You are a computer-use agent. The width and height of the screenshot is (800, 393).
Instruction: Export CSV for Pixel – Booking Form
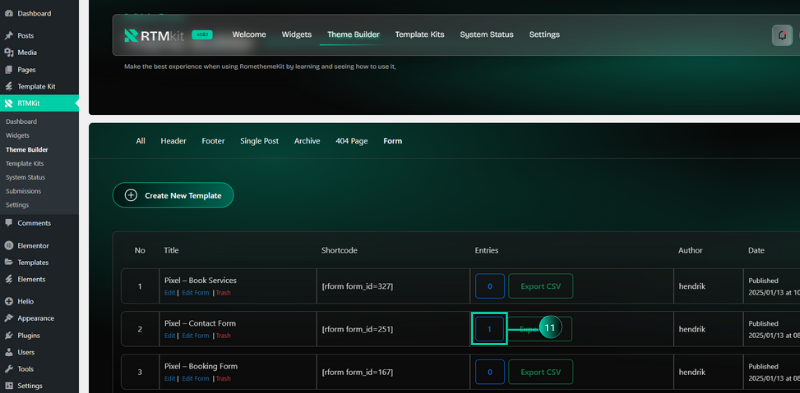[x=541, y=372]
